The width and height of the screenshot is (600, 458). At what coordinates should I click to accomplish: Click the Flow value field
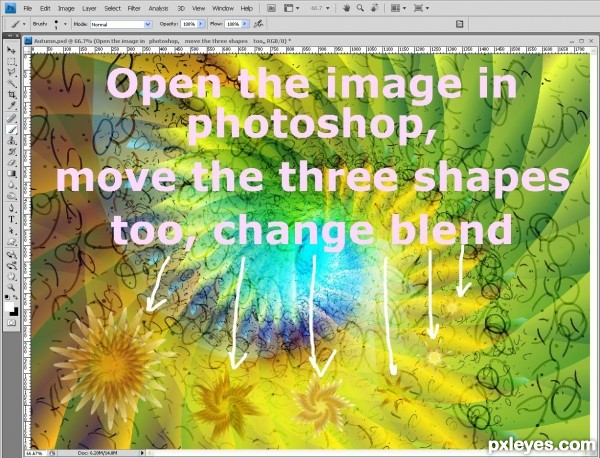pyautogui.click(x=233, y=24)
